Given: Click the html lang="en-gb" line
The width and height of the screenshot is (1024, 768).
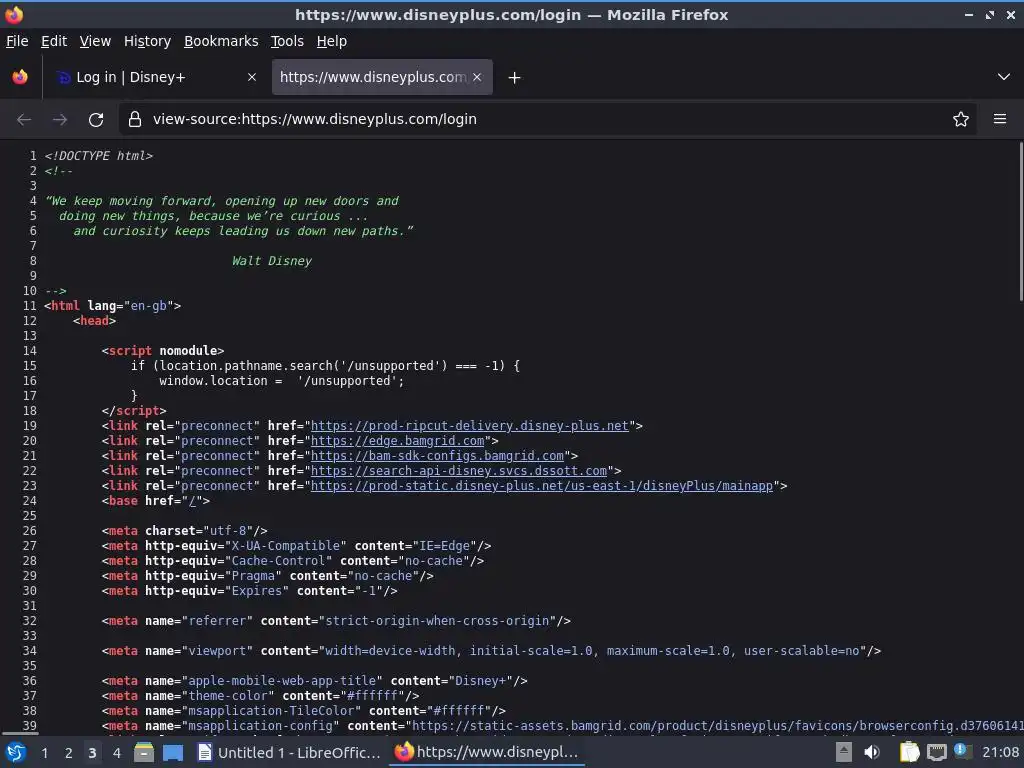Looking at the screenshot, I should click(112, 306).
